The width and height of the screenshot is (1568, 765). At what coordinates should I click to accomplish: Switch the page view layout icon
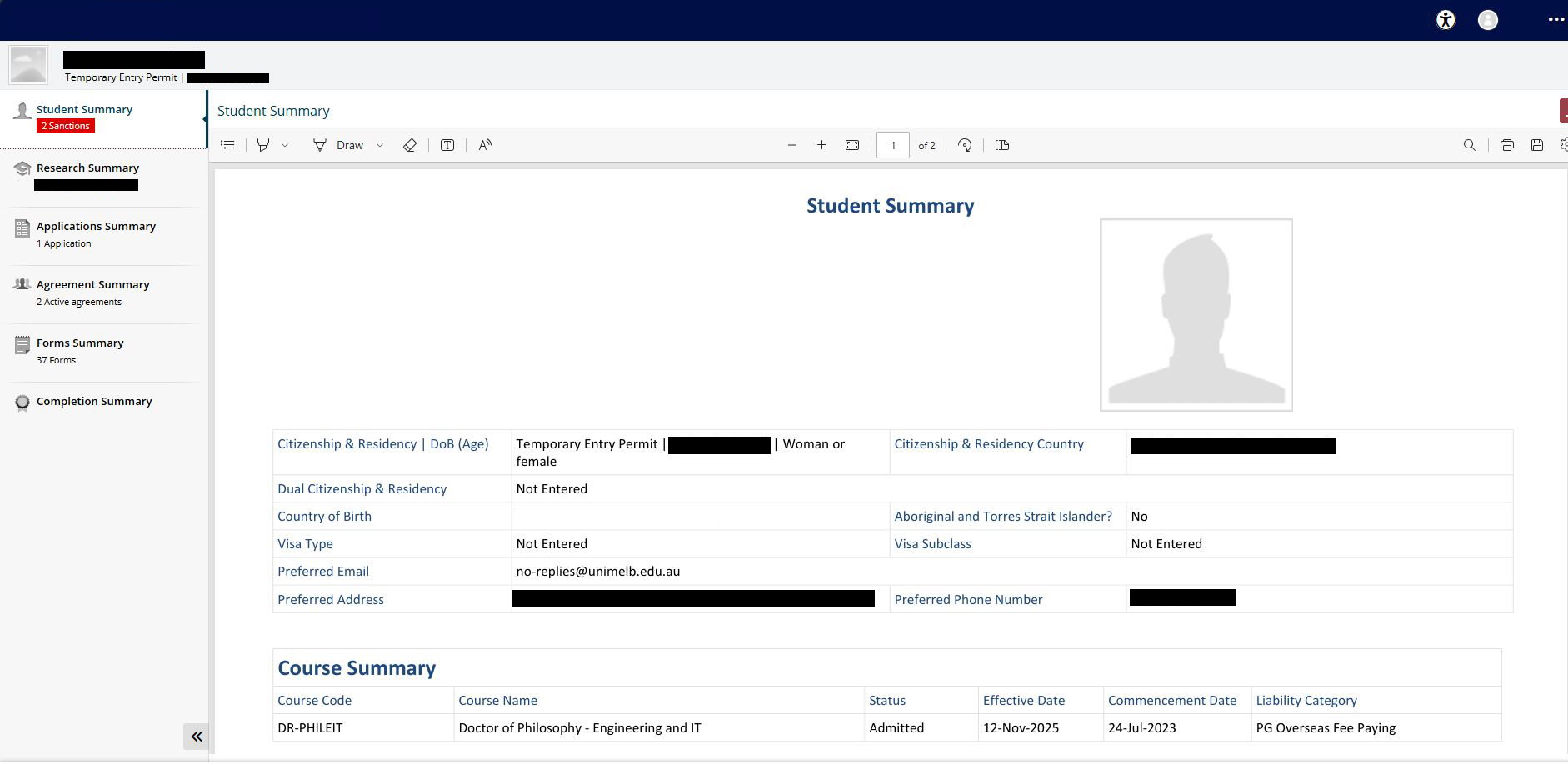pos(1002,145)
